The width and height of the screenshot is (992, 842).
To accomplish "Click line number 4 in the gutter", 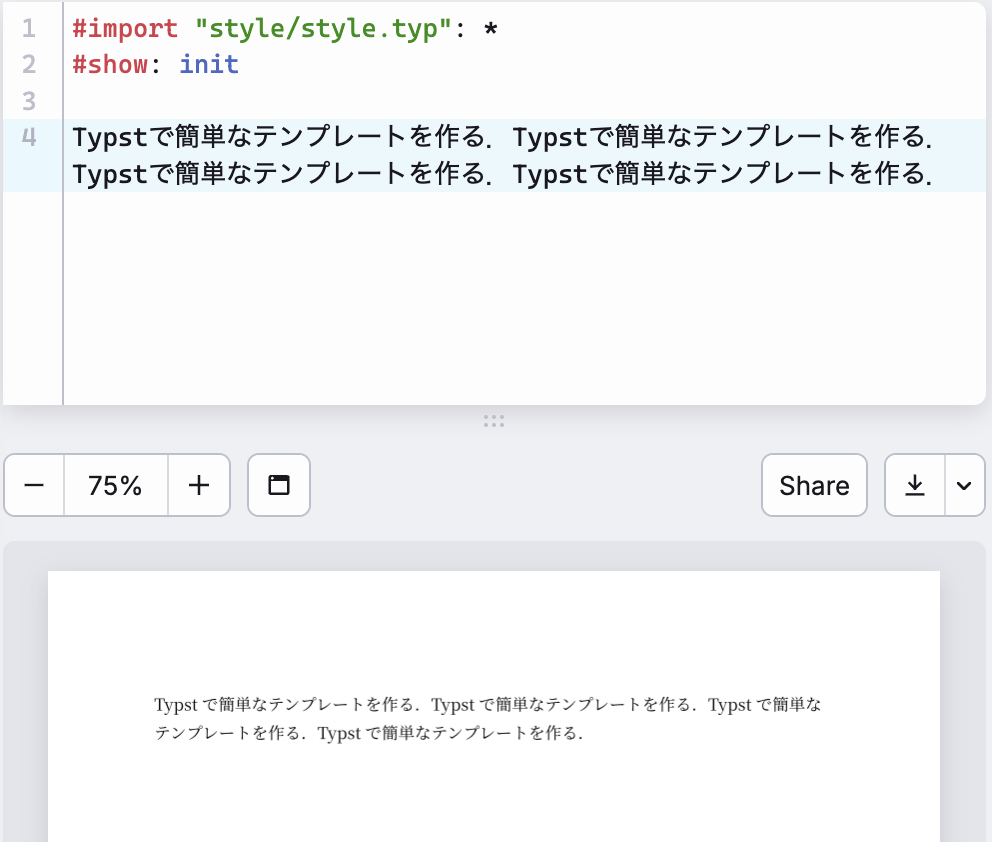I will (x=27, y=136).
